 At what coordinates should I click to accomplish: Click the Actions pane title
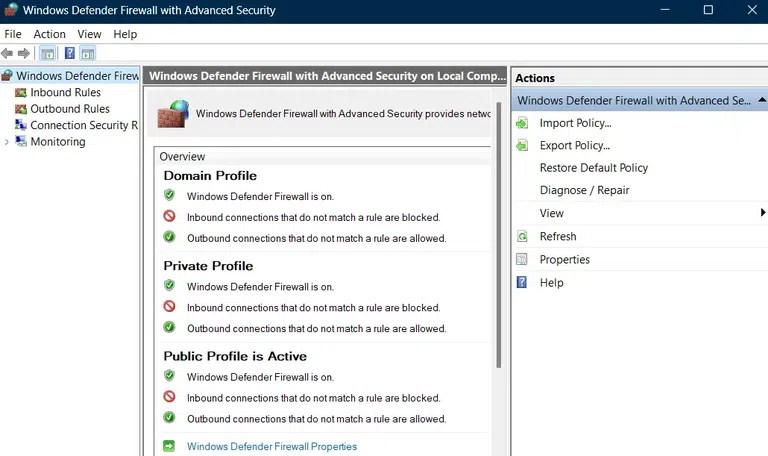click(535, 78)
